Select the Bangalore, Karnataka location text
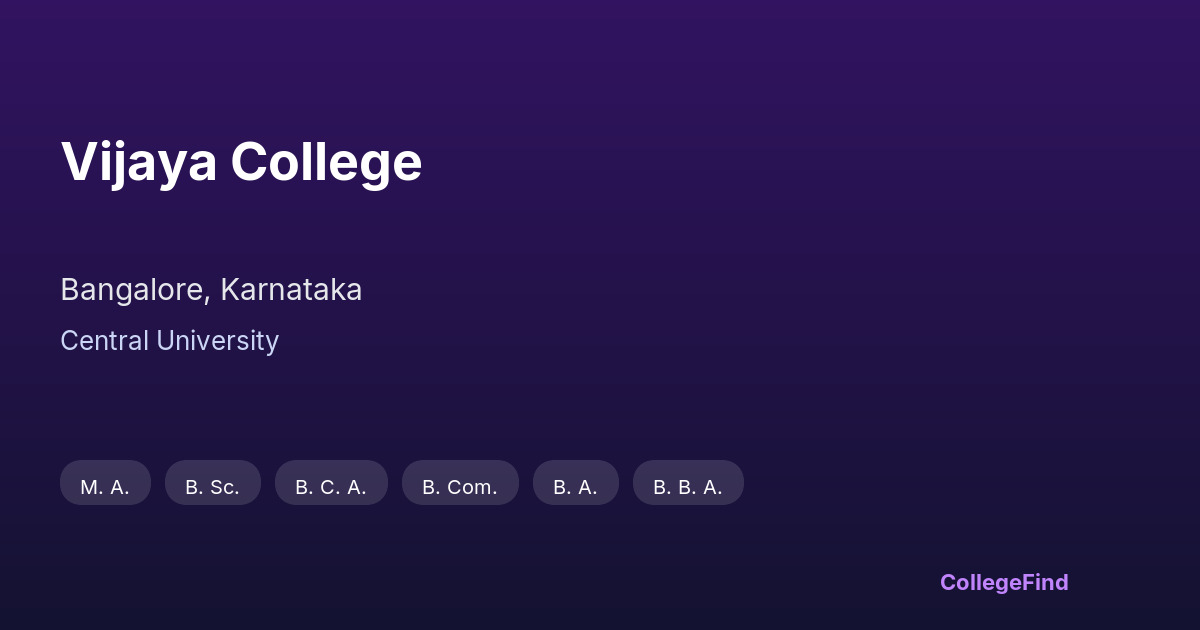The width and height of the screenshot is (1200, 630). (211, 290)
